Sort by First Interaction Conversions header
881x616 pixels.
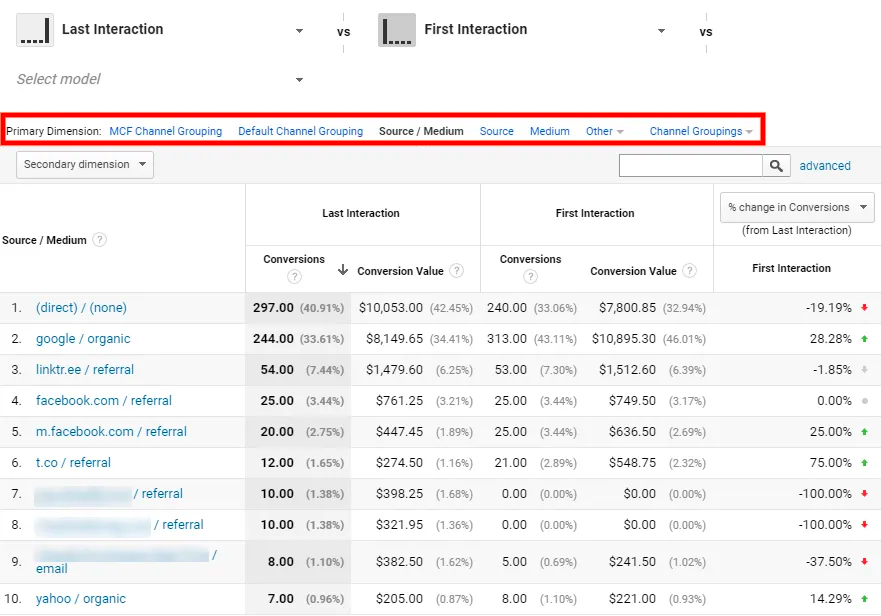coord(530,259)
